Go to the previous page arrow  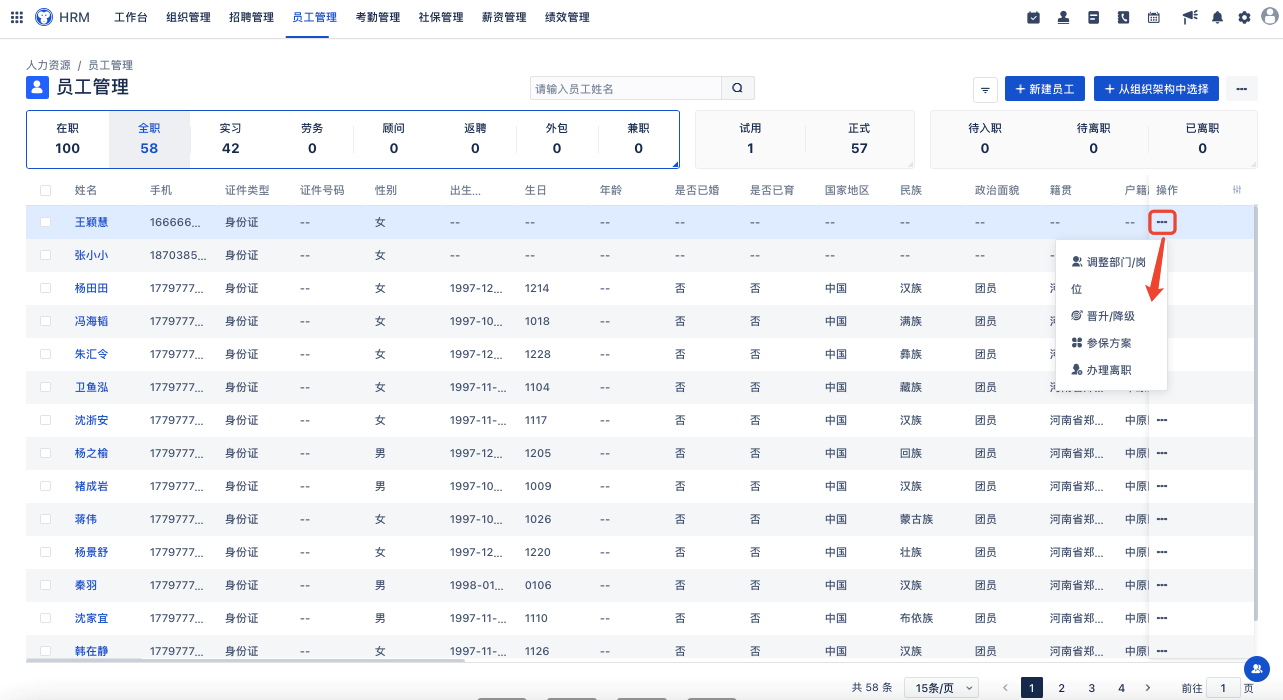[x=1005, y=688]
